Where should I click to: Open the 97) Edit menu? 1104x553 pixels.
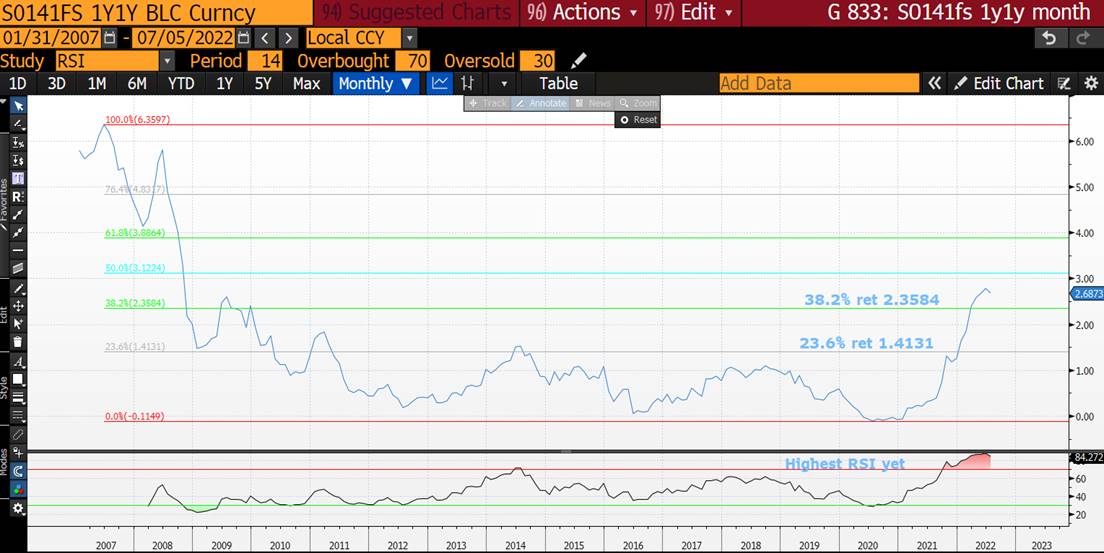(694, 13)
